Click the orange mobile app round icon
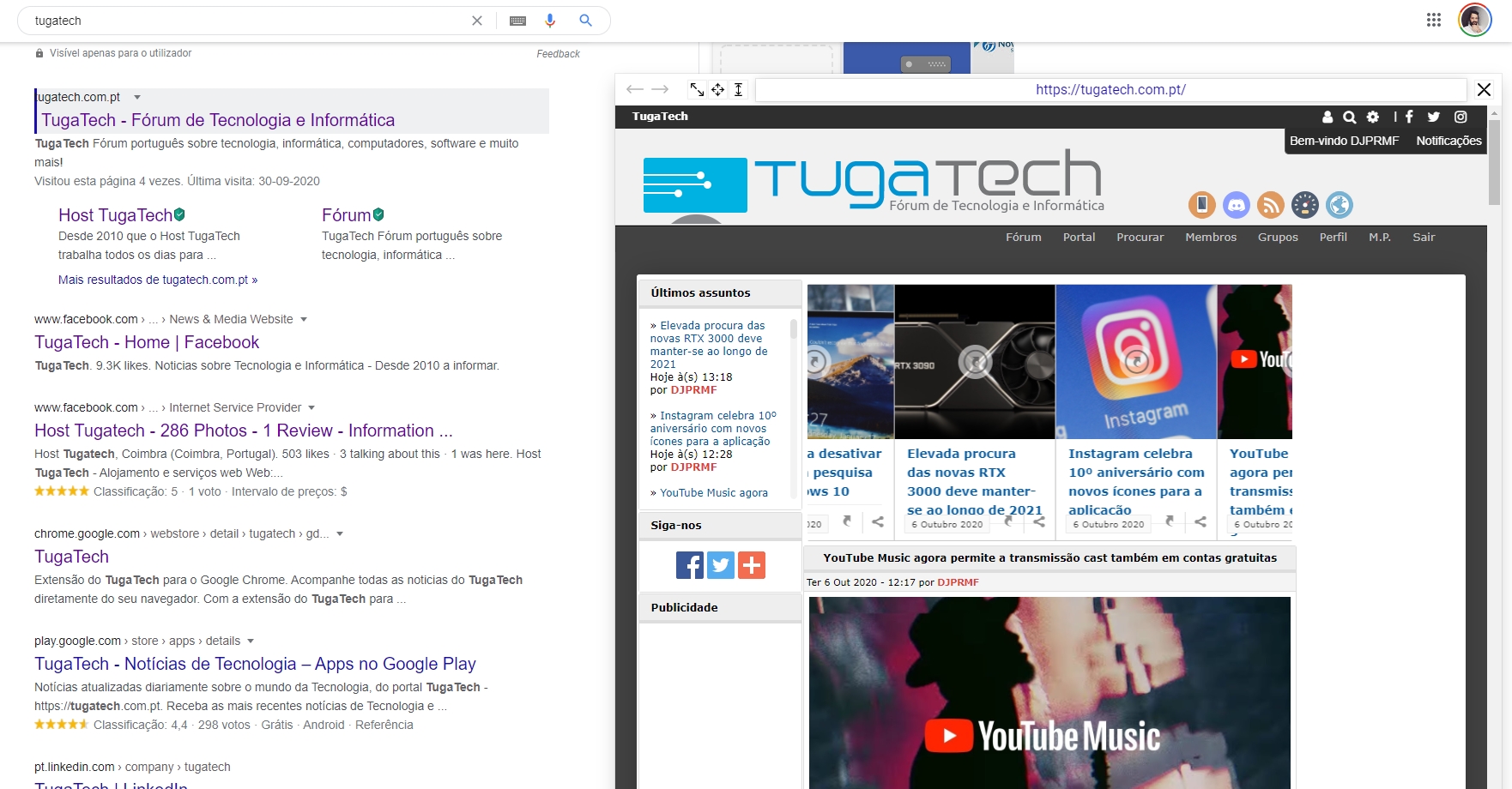1512x789 pixels. (x=1202, y=204)
